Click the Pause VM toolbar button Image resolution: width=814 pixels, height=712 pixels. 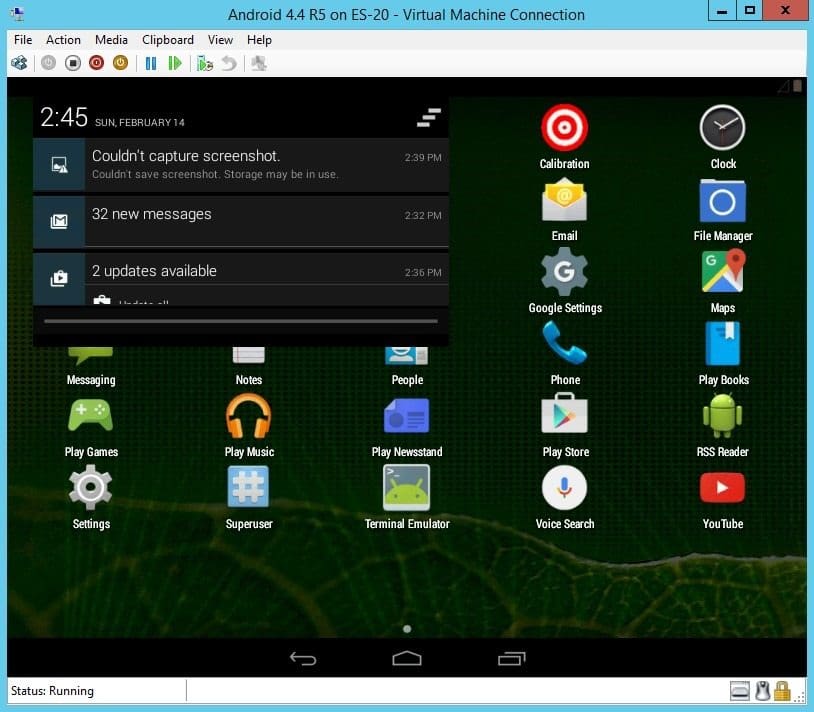tap(151, 63)
